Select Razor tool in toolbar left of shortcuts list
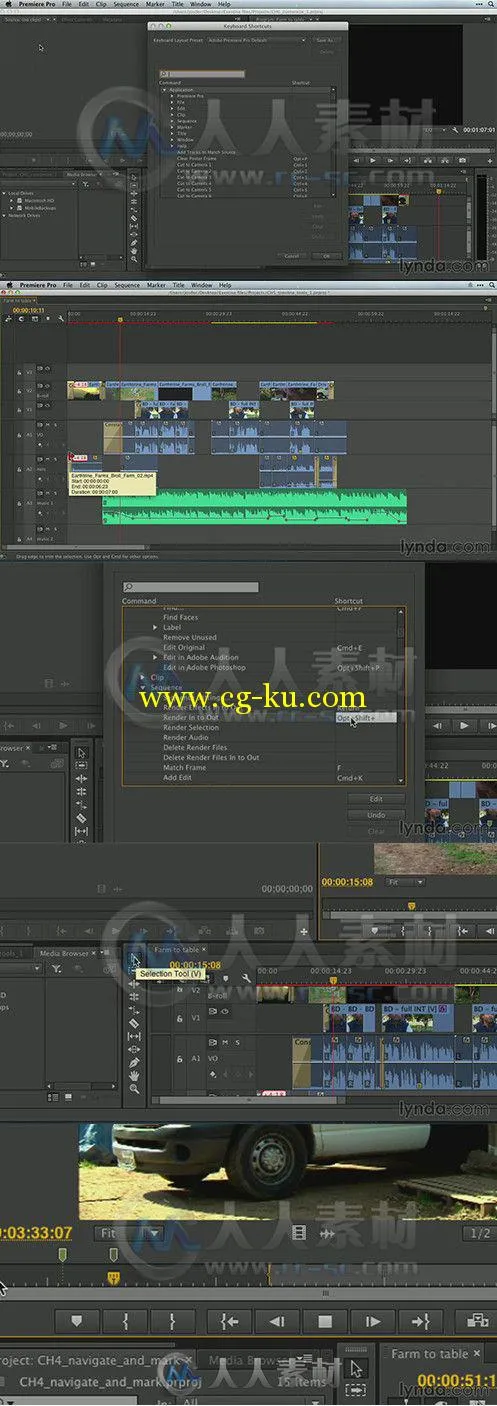497x1406 pixels. (82, 816)
